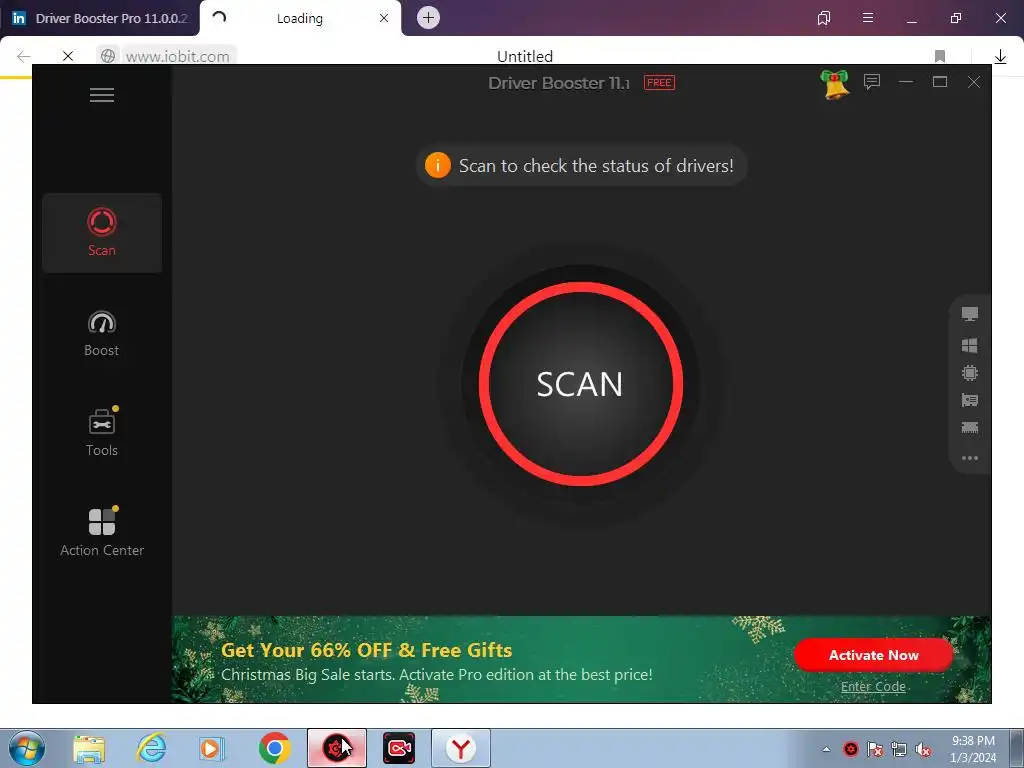Stop page loading in browser
Screen dimensions: 1024x768
(x=68, y=56)
